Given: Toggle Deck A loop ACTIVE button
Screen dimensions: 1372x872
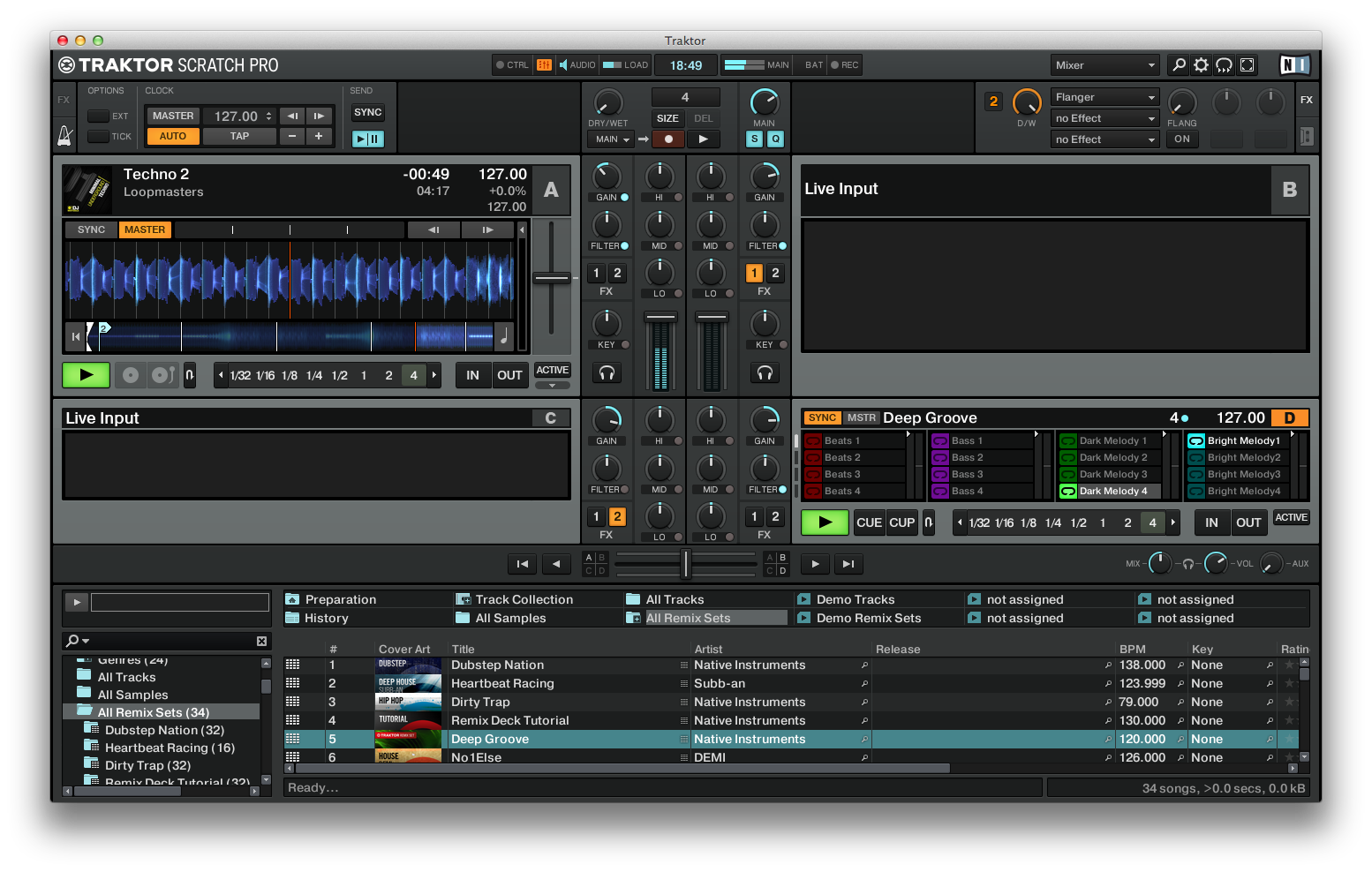Looking at the screenshot, I should (x=552, y=370).
